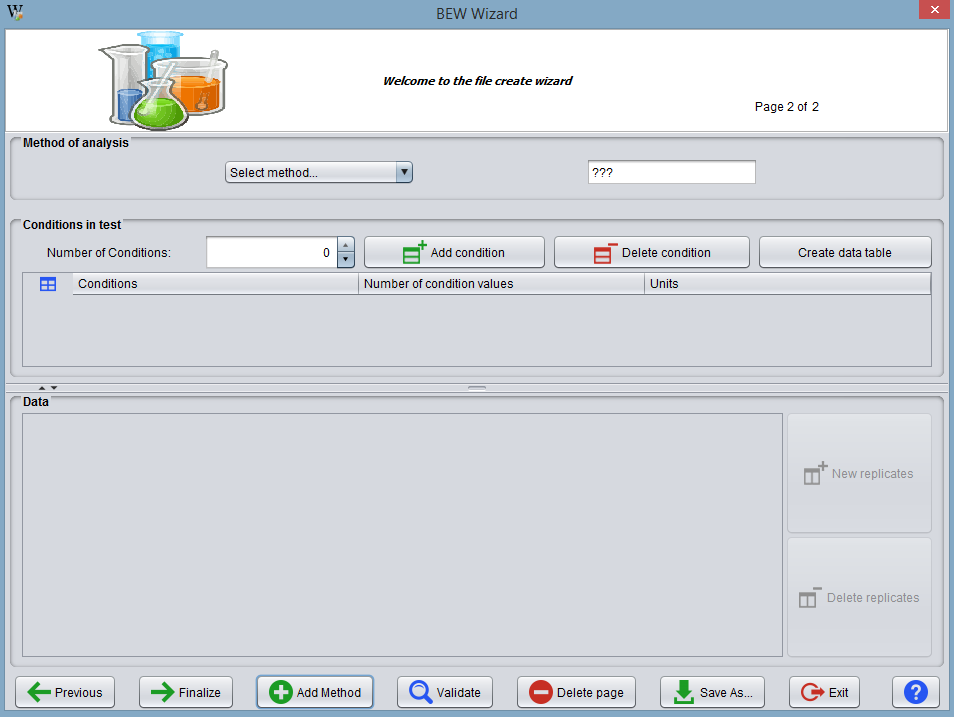
Task: Click the Finalize button
Action: (186, 692)
